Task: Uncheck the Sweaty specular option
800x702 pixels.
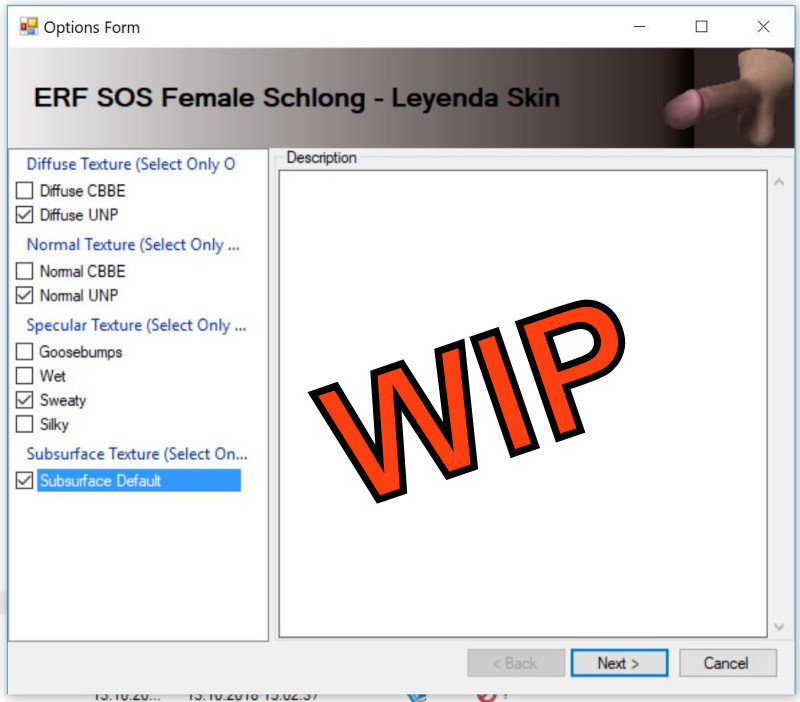Action: pos(24,400)
